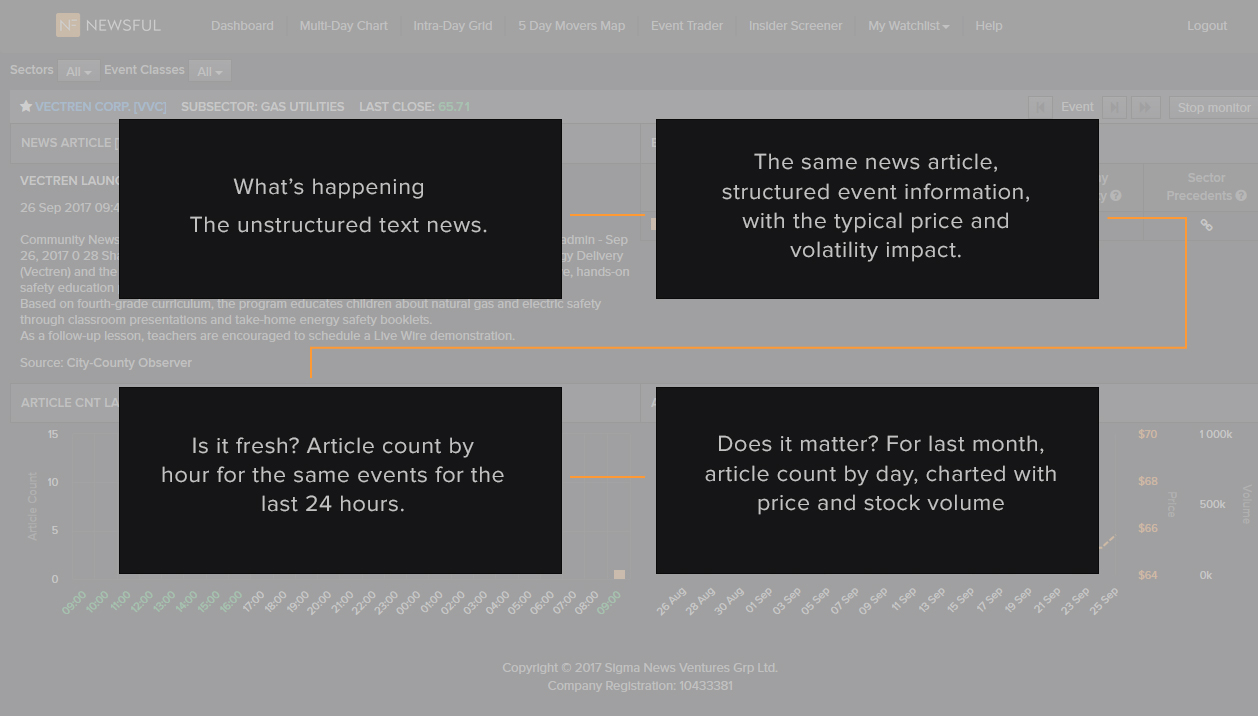
Task: Go to the previous event
Action: pyautogui.click(x=1040, y=107)
